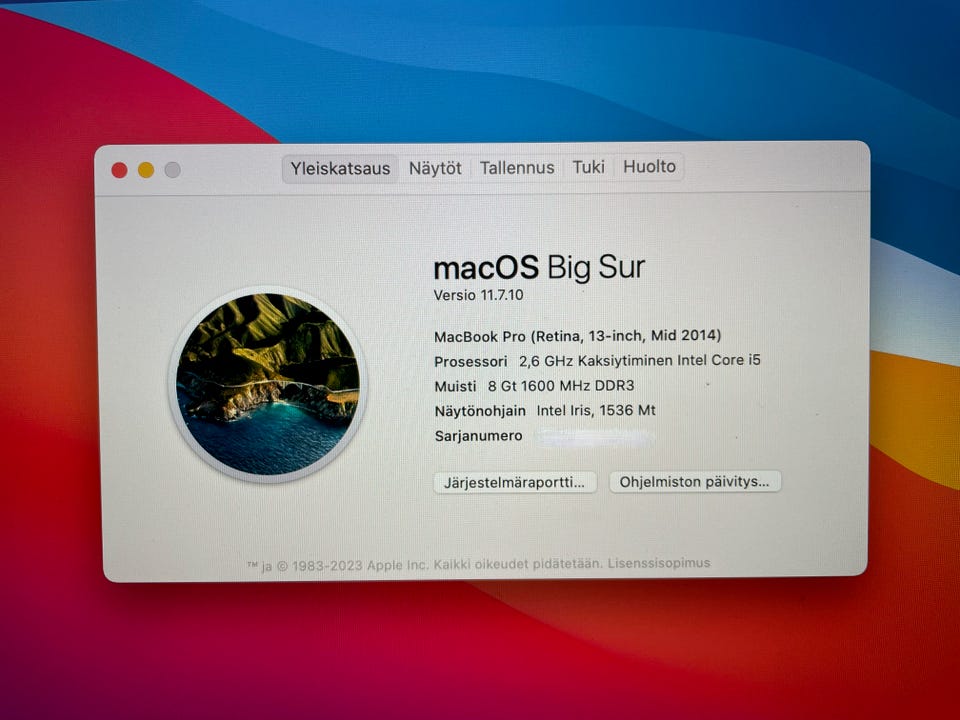Select the Tuki tab

(x=588, y=167)
